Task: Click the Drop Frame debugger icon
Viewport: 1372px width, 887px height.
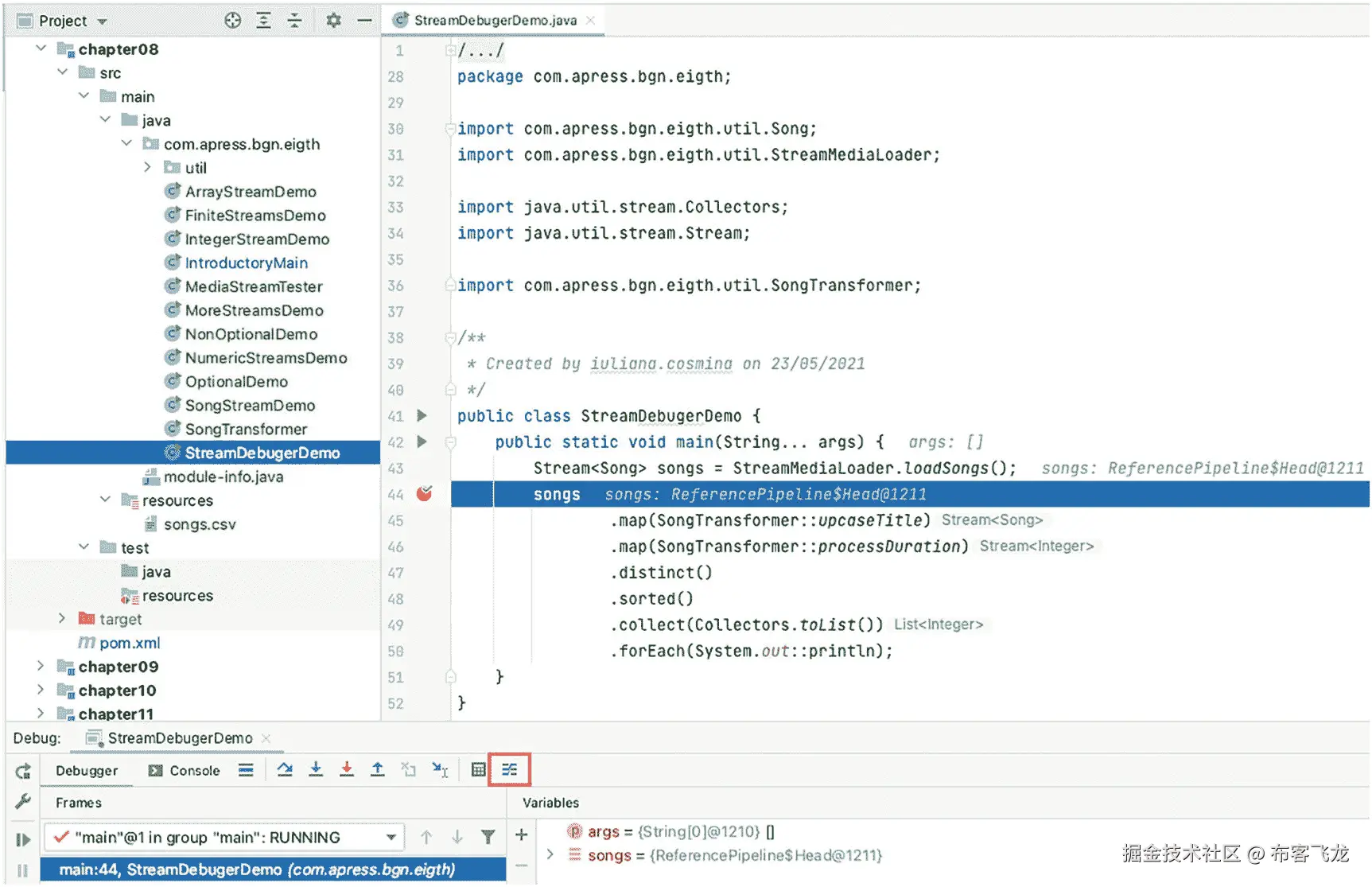Action: (409, 769)
